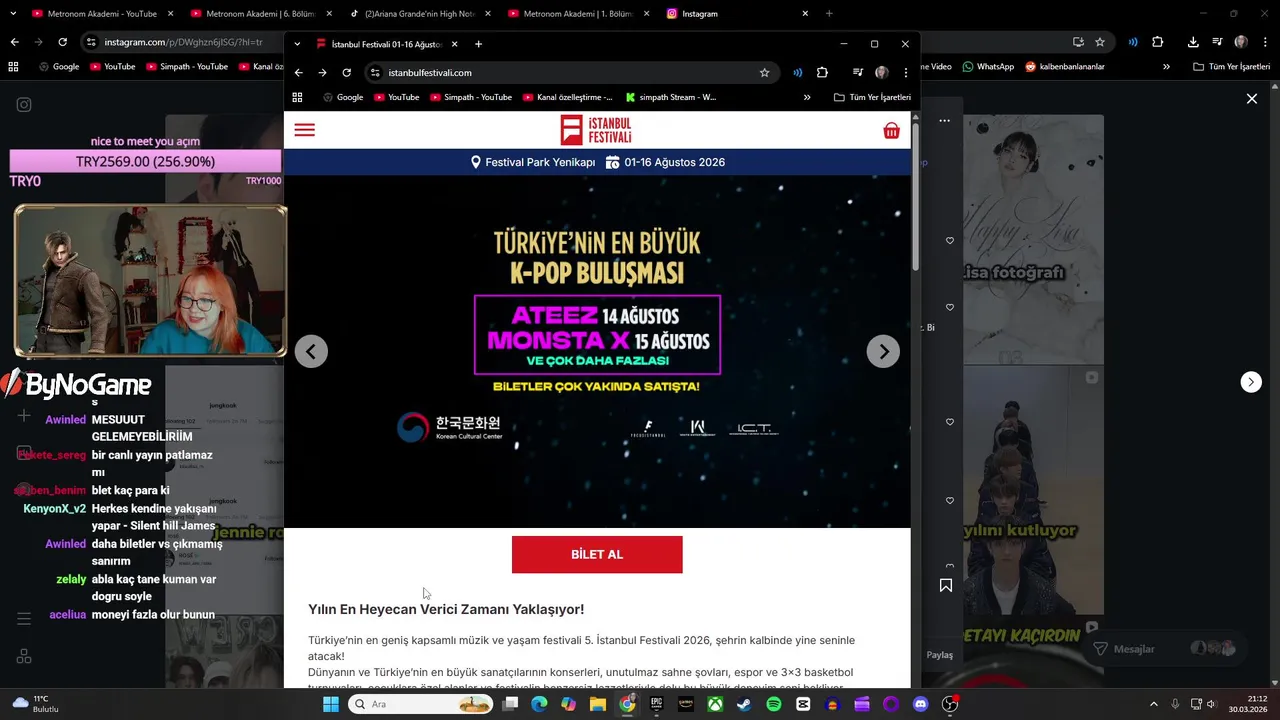
Task: Click the BİLET AL button
Action: [597, 555]
